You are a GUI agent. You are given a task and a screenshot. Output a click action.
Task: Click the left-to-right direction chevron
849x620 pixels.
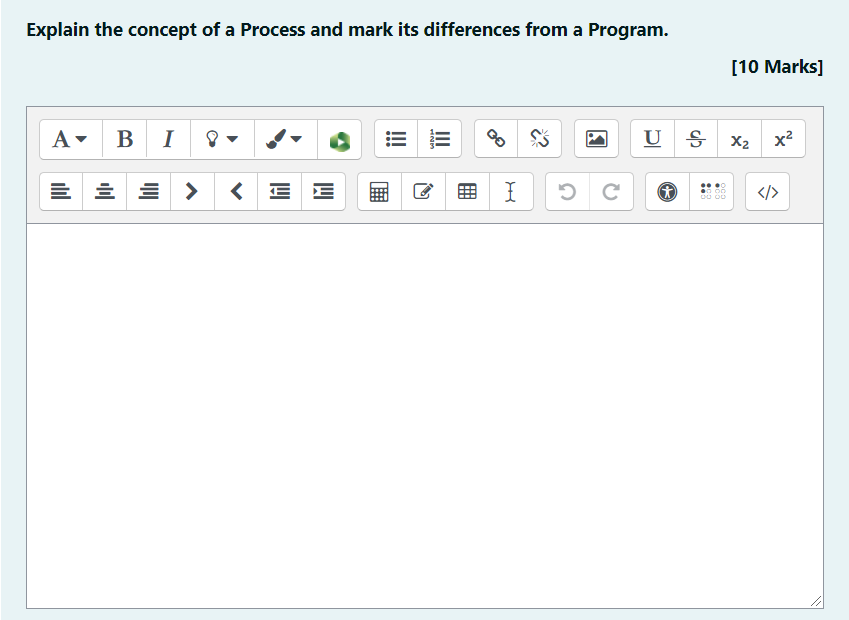[x=192, y=192]
